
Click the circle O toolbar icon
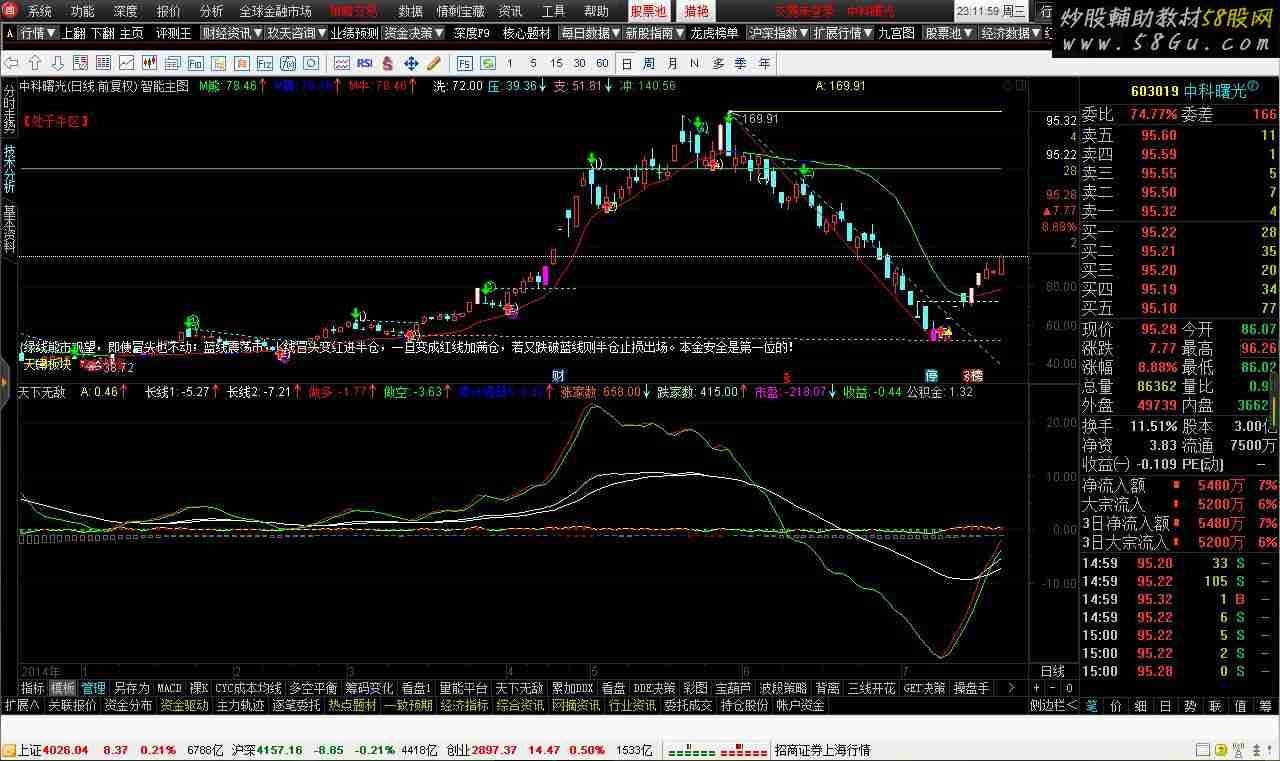point(310,62)
